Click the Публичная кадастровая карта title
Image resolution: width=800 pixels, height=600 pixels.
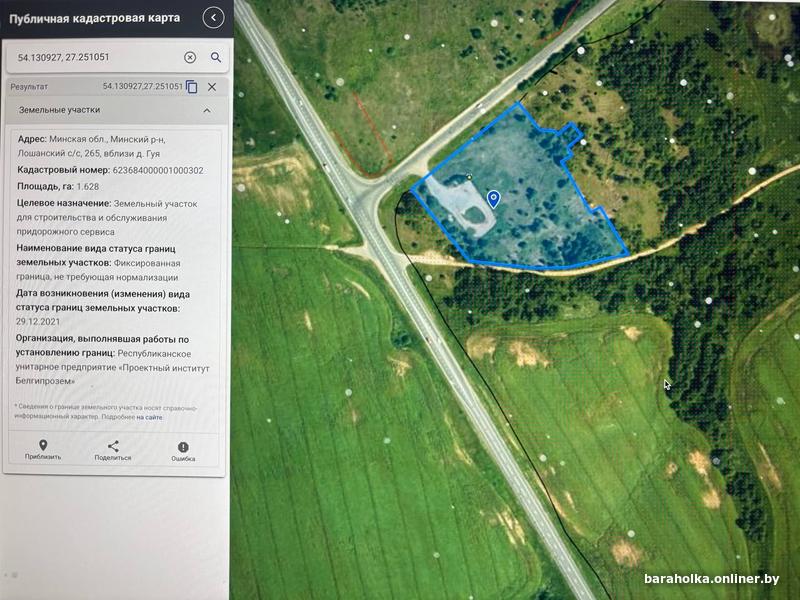click(94, 18)
